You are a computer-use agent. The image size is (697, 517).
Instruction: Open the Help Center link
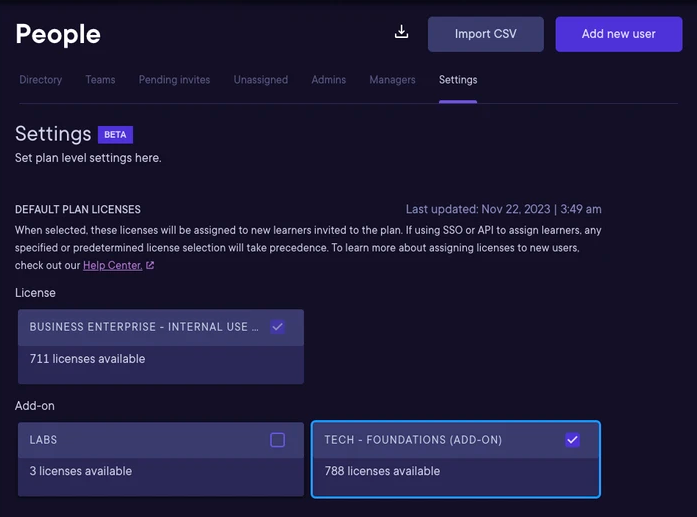(112, 265)
